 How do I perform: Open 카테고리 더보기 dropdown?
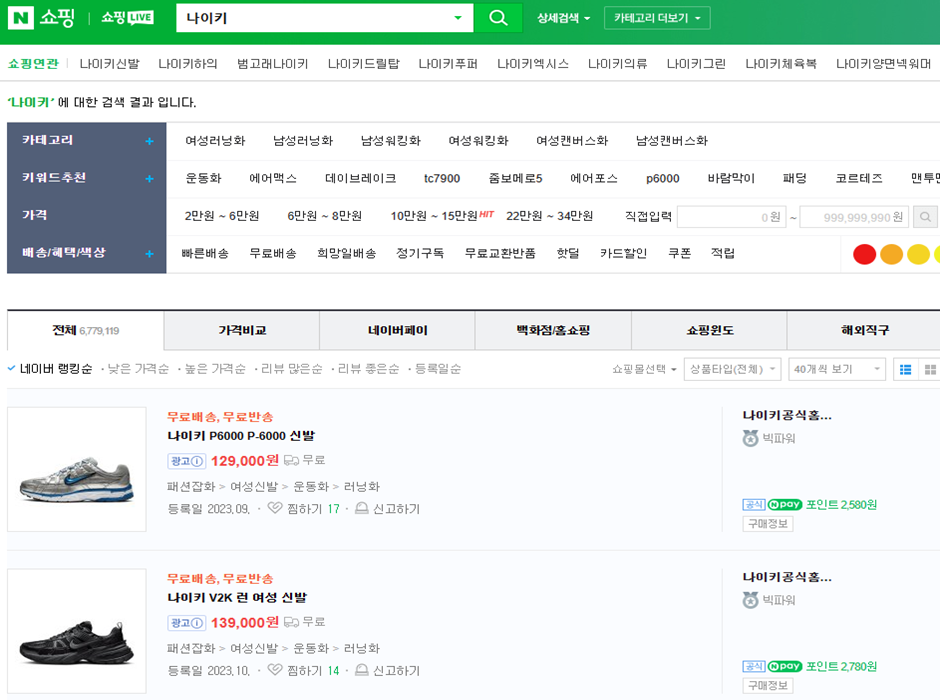[x=657, y=18]
